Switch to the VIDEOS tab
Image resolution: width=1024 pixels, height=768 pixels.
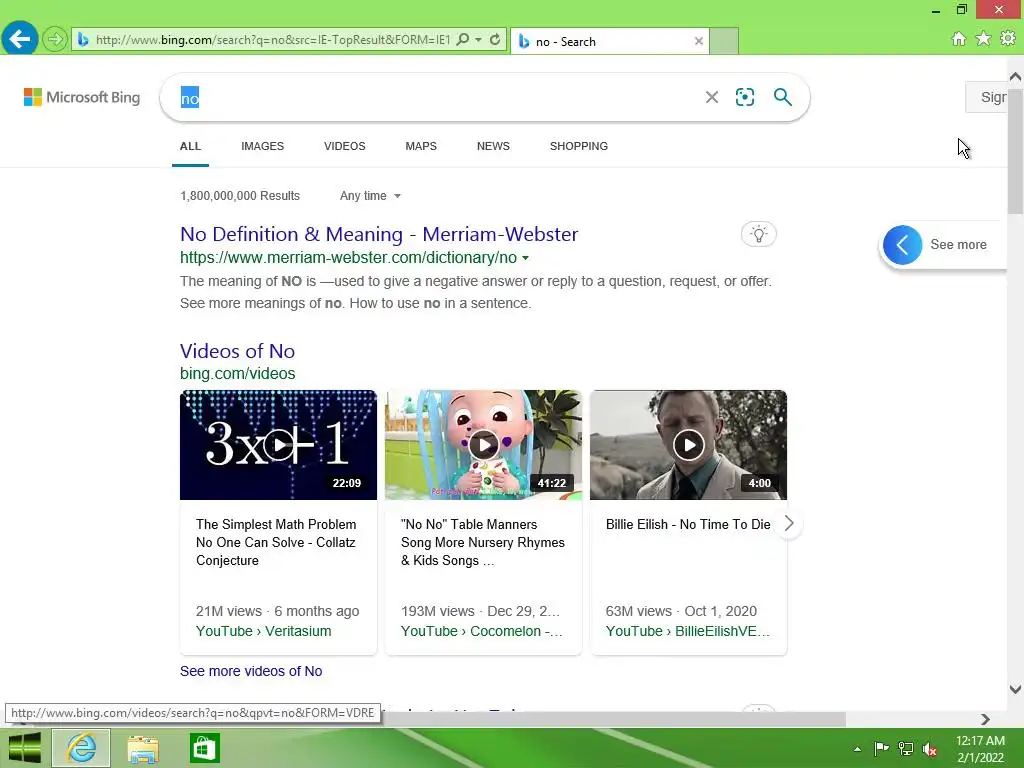tap(345, 146)
